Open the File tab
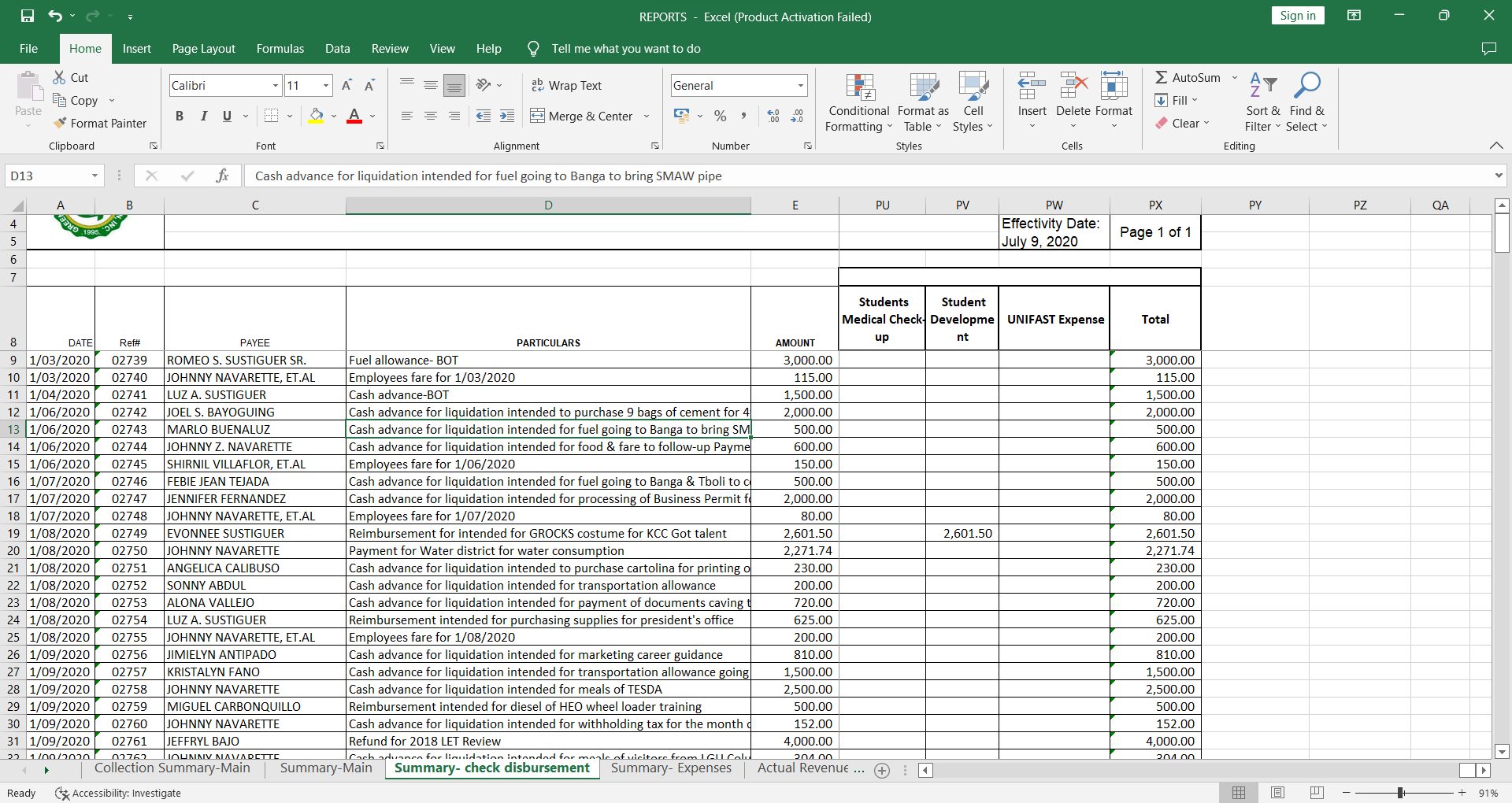This screenshot has width=1512, height=803. (28, 49)
